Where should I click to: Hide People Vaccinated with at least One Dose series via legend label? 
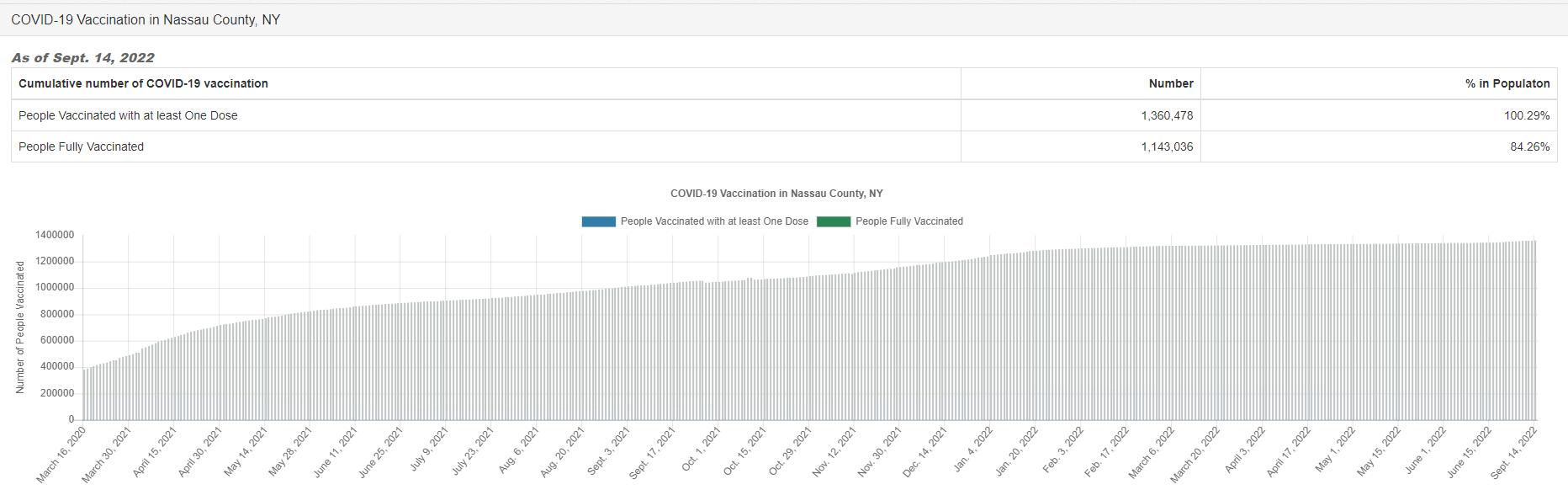[714, 221]
